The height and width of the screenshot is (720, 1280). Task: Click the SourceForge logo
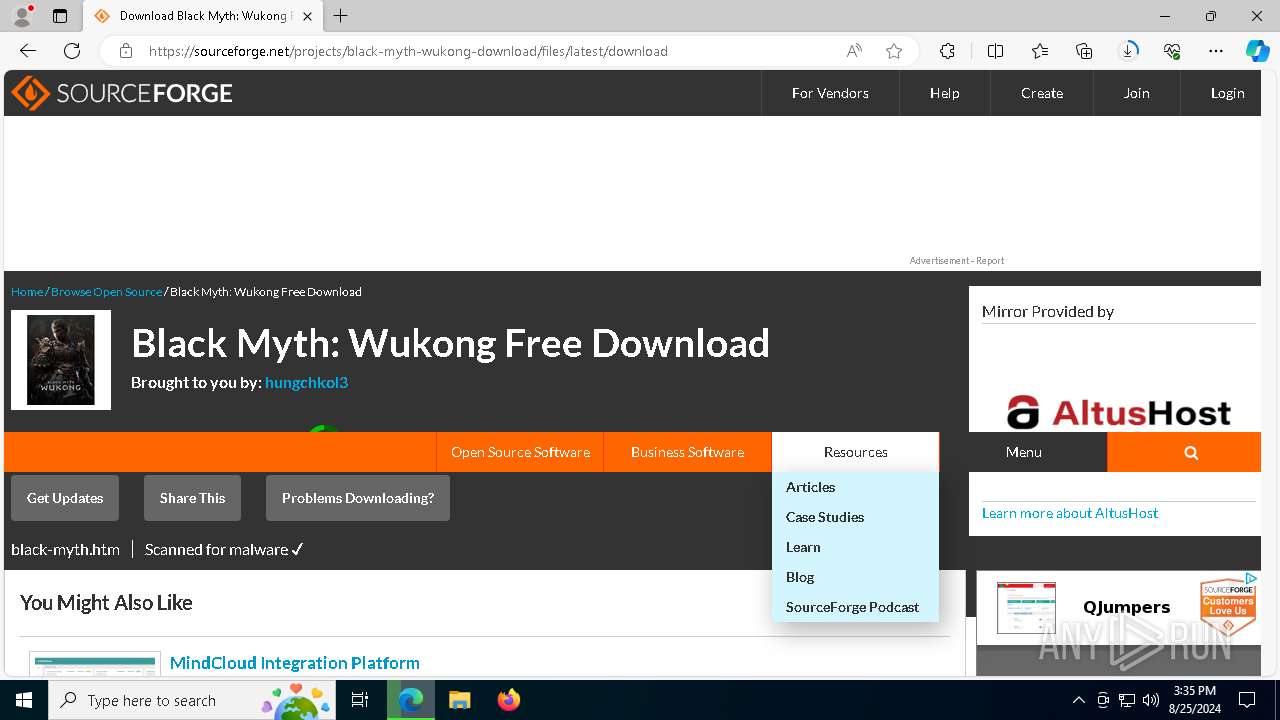coord(122,93)
